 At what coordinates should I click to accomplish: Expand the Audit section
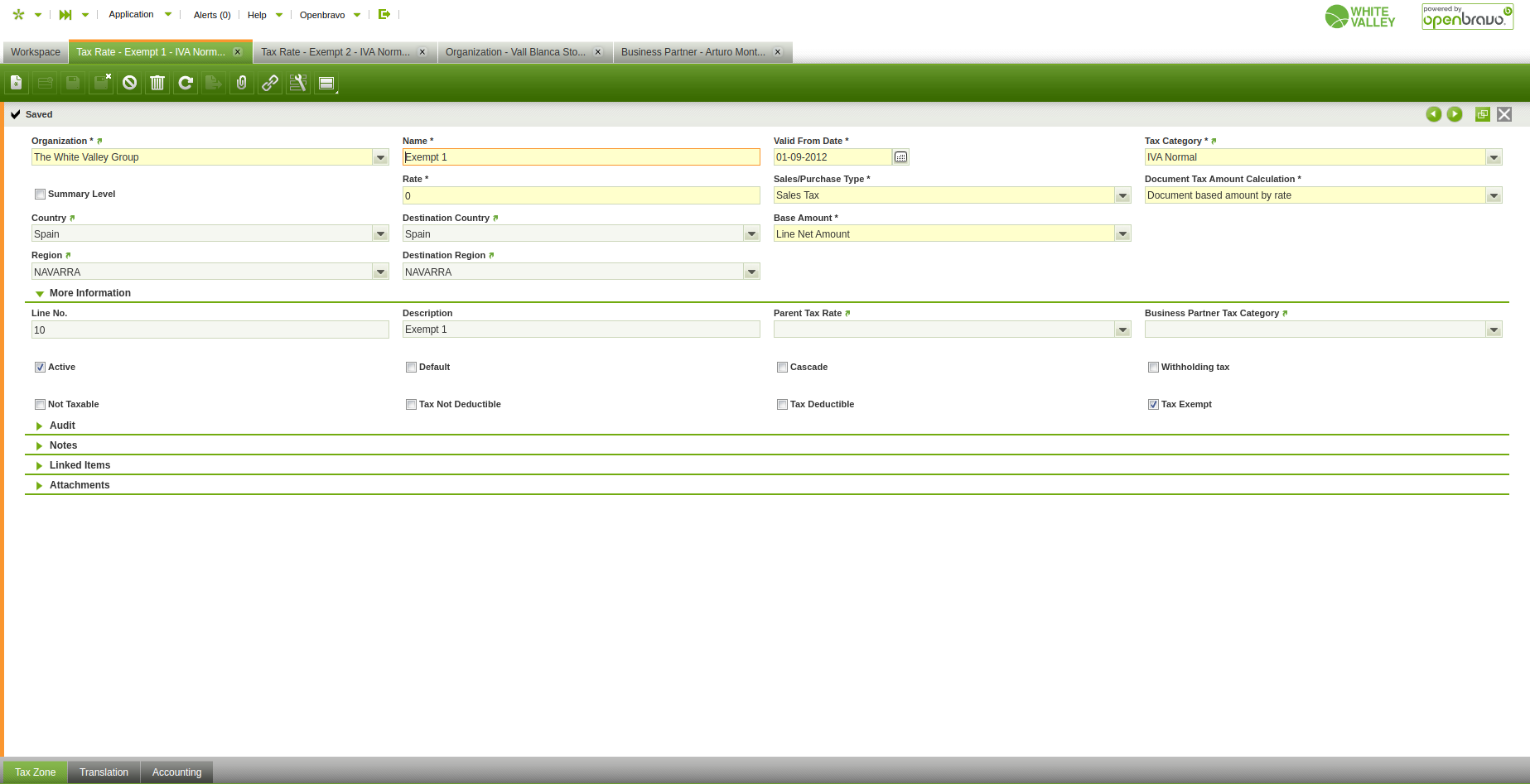(x=62, y=426)
